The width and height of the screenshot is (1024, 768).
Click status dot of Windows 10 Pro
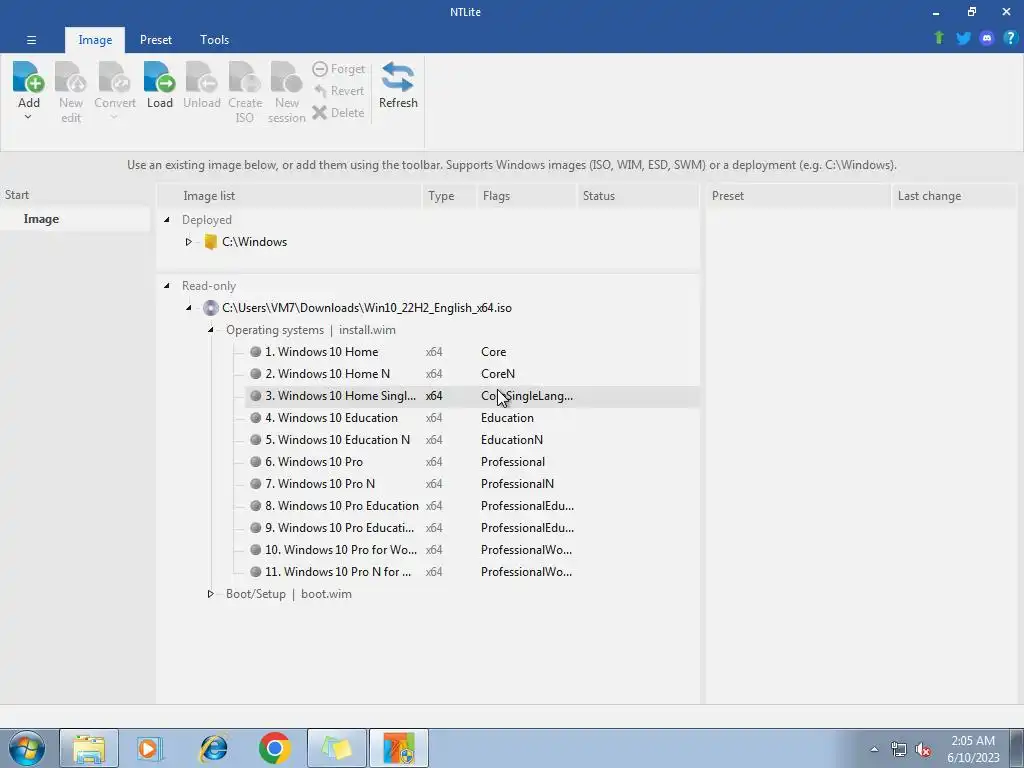pos(255,462)
